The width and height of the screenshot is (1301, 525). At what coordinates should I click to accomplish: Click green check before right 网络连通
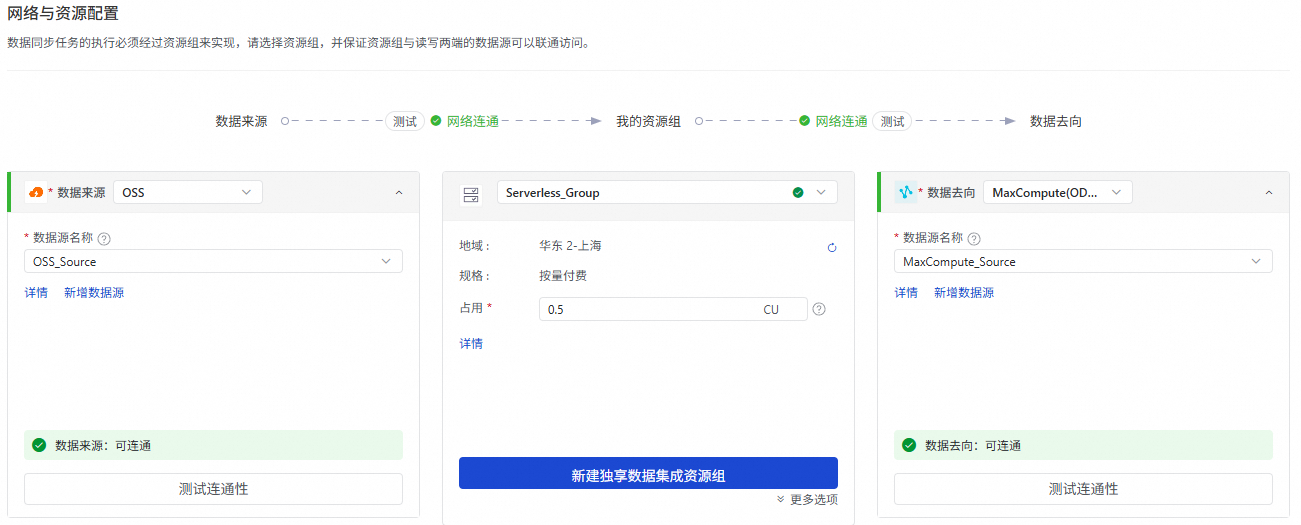coord(805,121)
